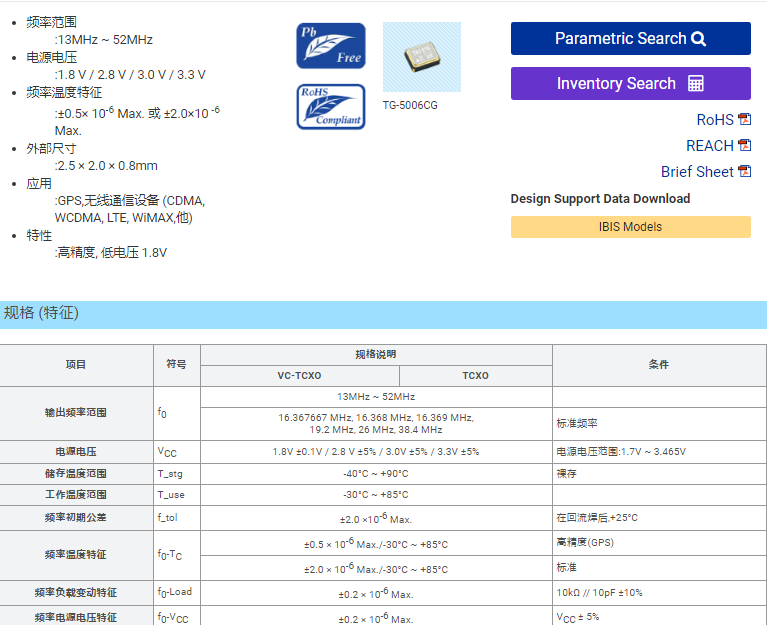
Task: Download the IBIS Models file
Action: tap(630, 227)
